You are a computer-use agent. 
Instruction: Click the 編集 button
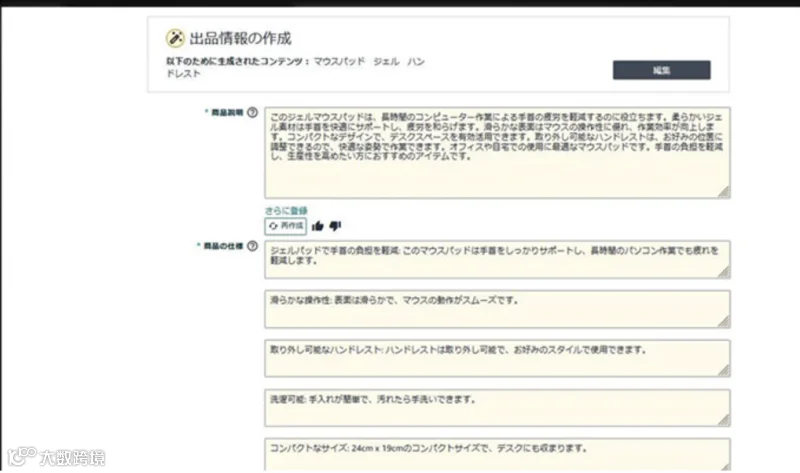(x=661, y=70)
